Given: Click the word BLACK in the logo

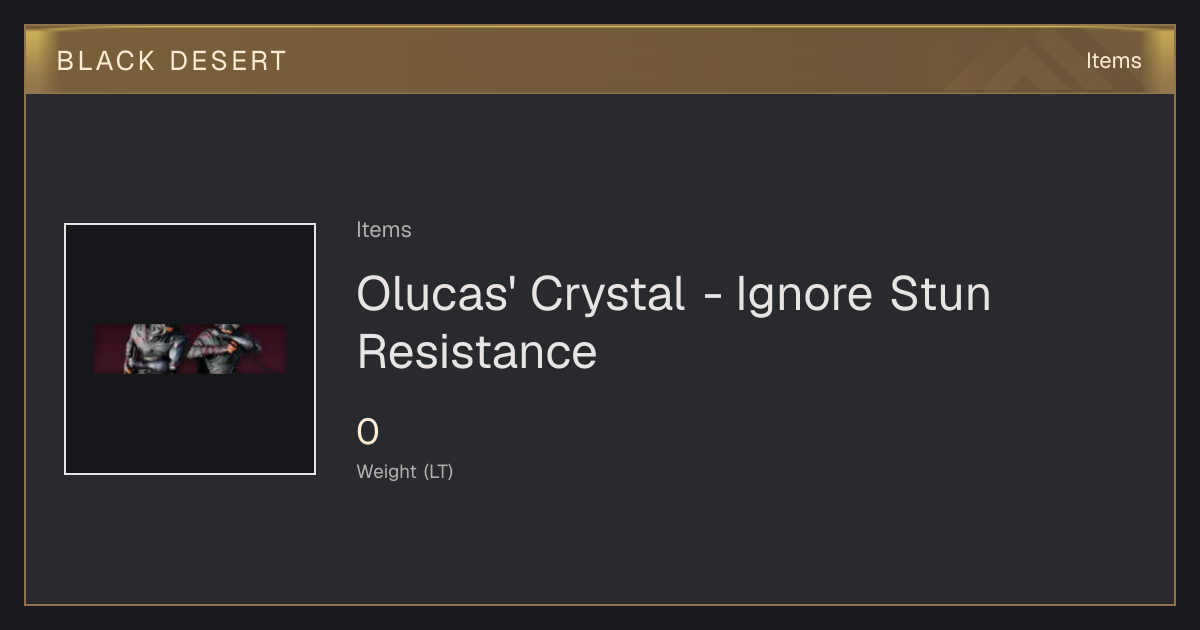Looking at the screenshot, I should [106, 61].
